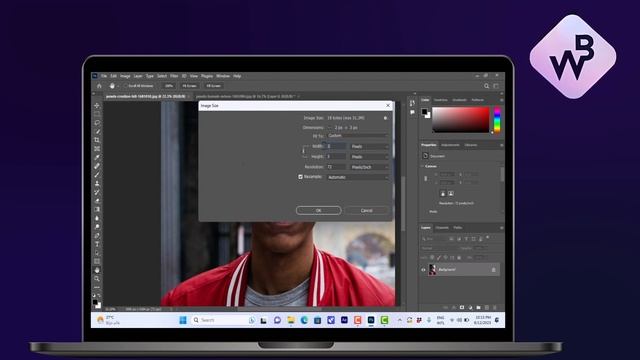This screenshot has height=360, width=640.
Task: Select the Crop tool
Action: (x=97, y=140)
